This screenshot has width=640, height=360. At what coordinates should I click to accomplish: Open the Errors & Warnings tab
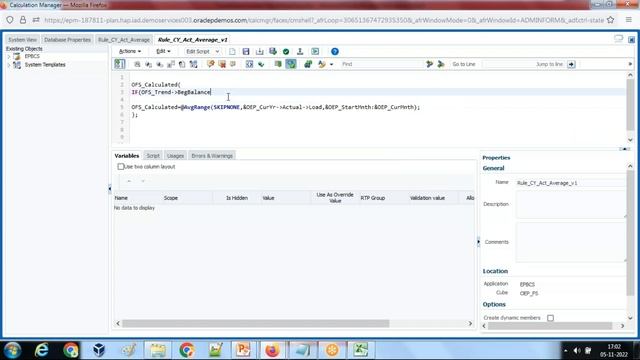click(212, 156)
